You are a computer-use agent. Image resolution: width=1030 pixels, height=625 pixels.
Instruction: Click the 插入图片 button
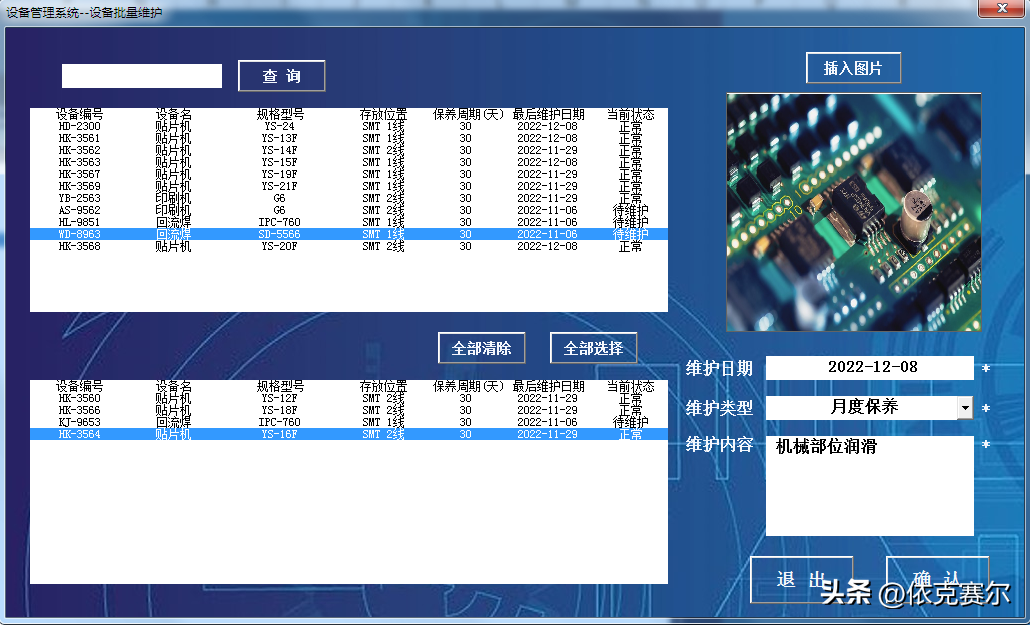pos(853,68)
